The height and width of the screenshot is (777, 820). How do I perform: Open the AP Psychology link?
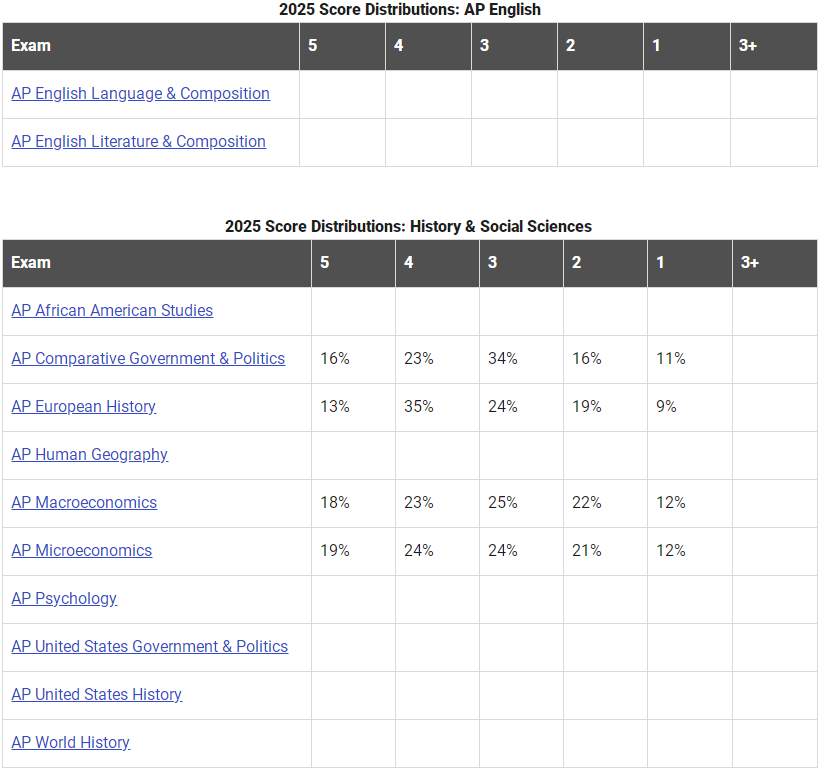point(64,599)
